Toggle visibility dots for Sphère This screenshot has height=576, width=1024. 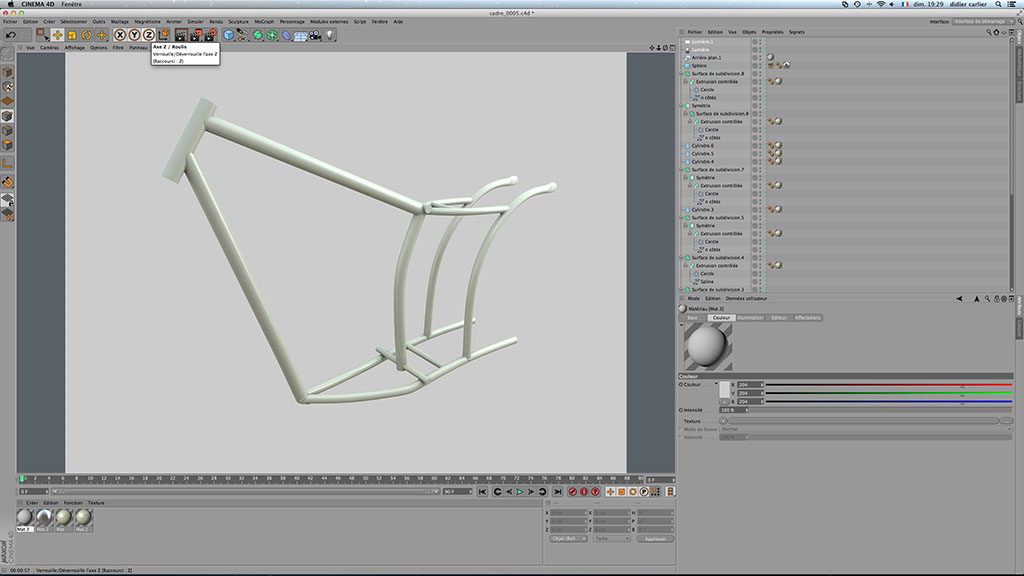click(x=760, y=65)
